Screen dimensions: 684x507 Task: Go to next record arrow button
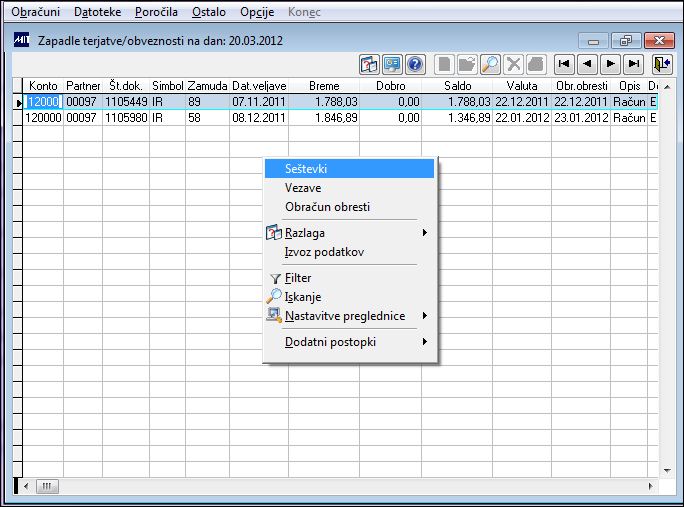pyautogui.click(x=610, y=65)
